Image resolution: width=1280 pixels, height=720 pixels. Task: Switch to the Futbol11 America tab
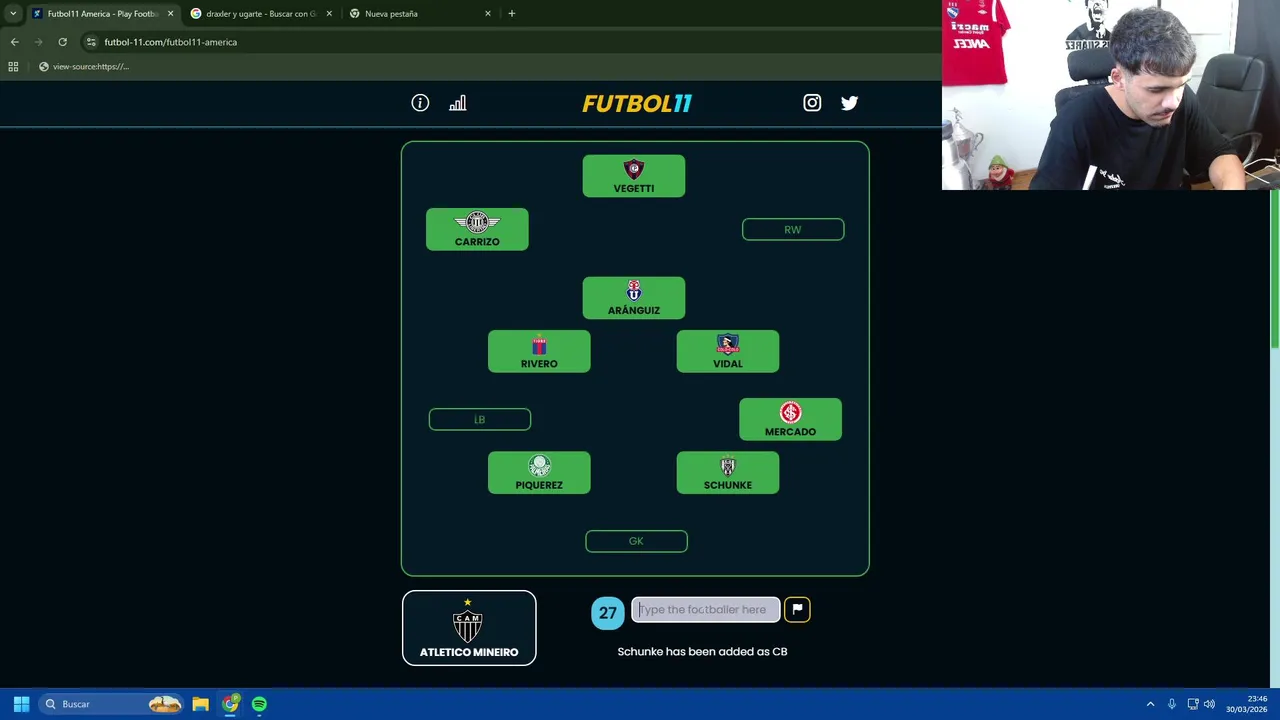pos(102,14)
